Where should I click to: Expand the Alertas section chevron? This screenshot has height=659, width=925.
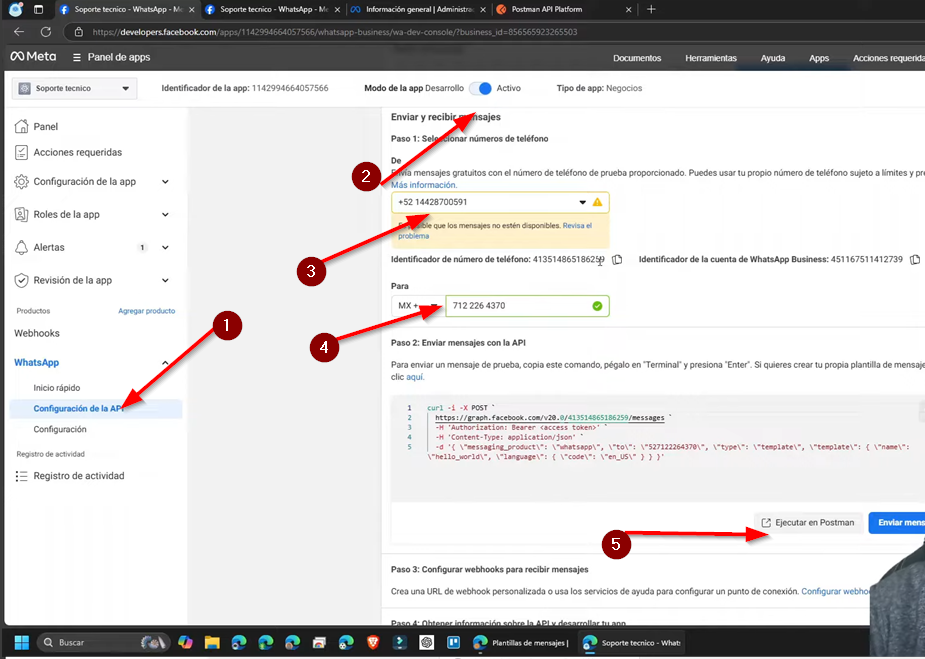[x=165, y=248]
